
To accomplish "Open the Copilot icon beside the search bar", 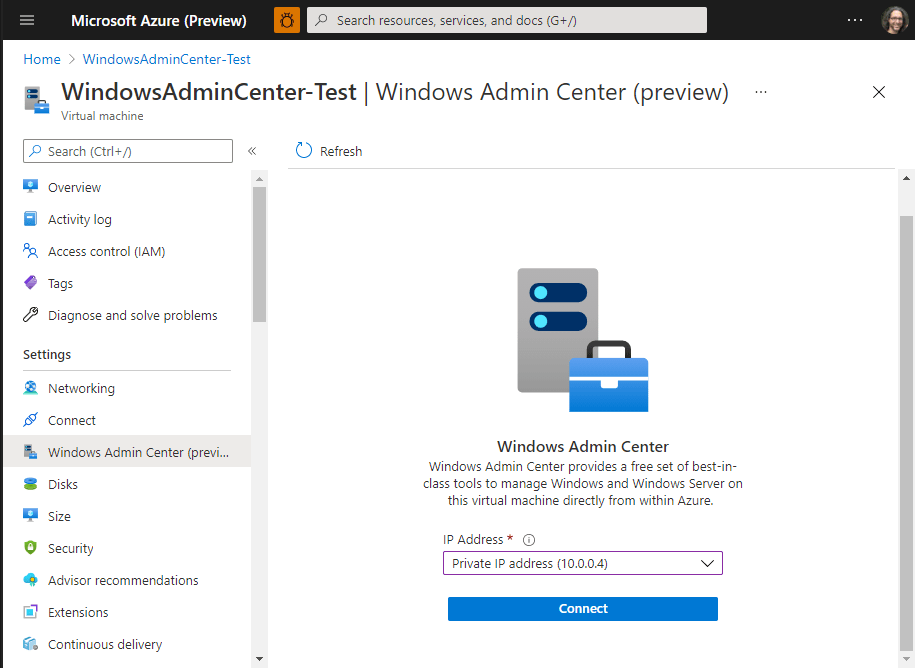I will [x=286, y=19].
